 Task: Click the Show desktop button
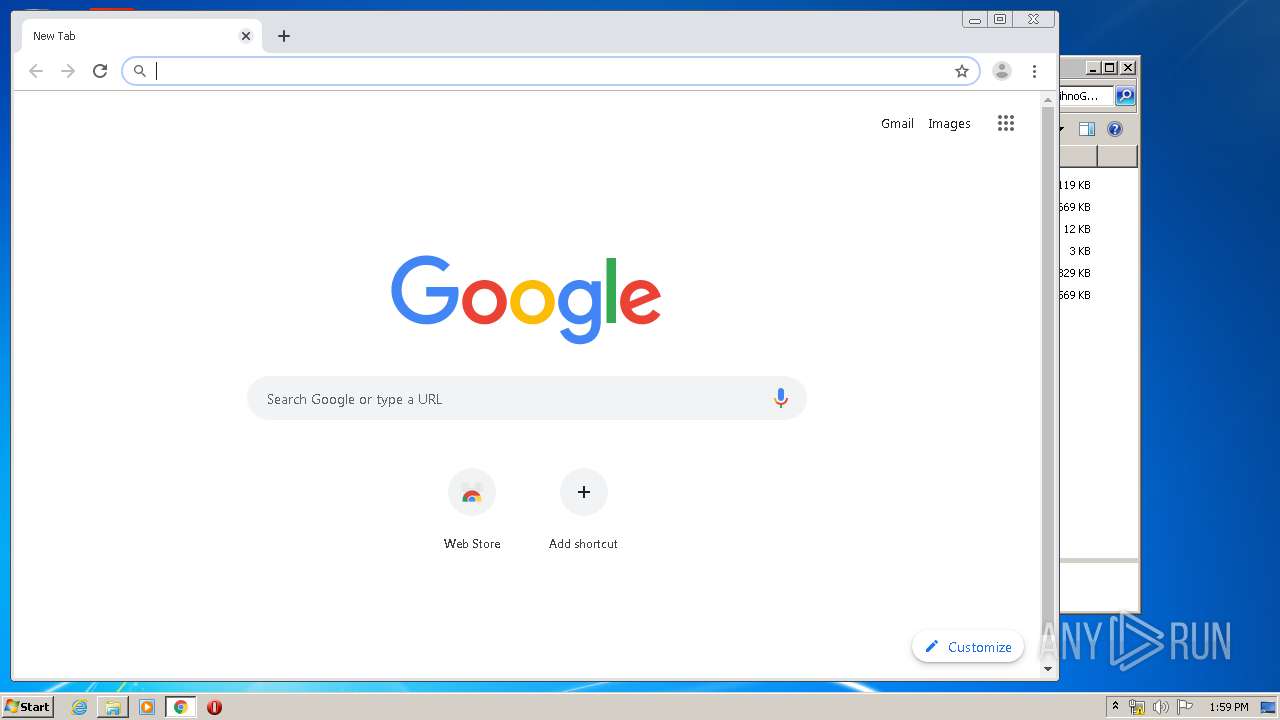point(1269,707)
